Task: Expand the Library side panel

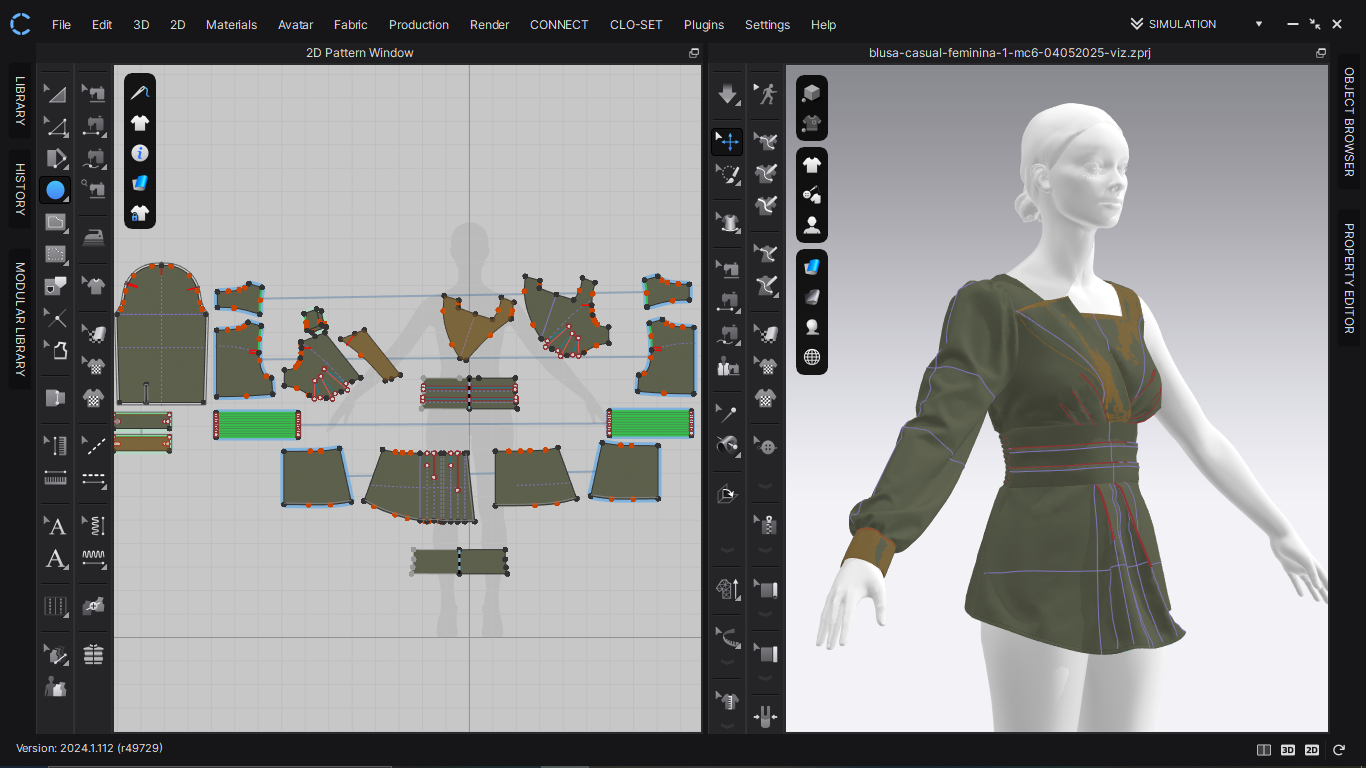Action: pos(19,100)
